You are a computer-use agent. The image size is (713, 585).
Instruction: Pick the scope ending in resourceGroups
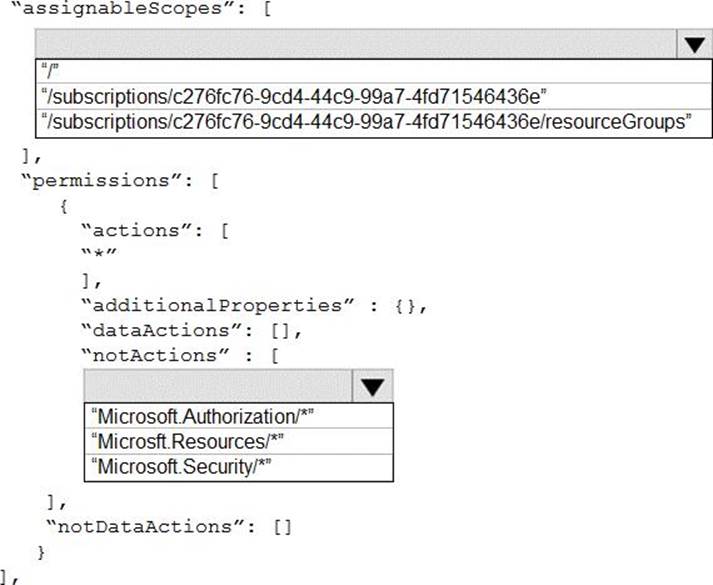[x=367, y=121]
